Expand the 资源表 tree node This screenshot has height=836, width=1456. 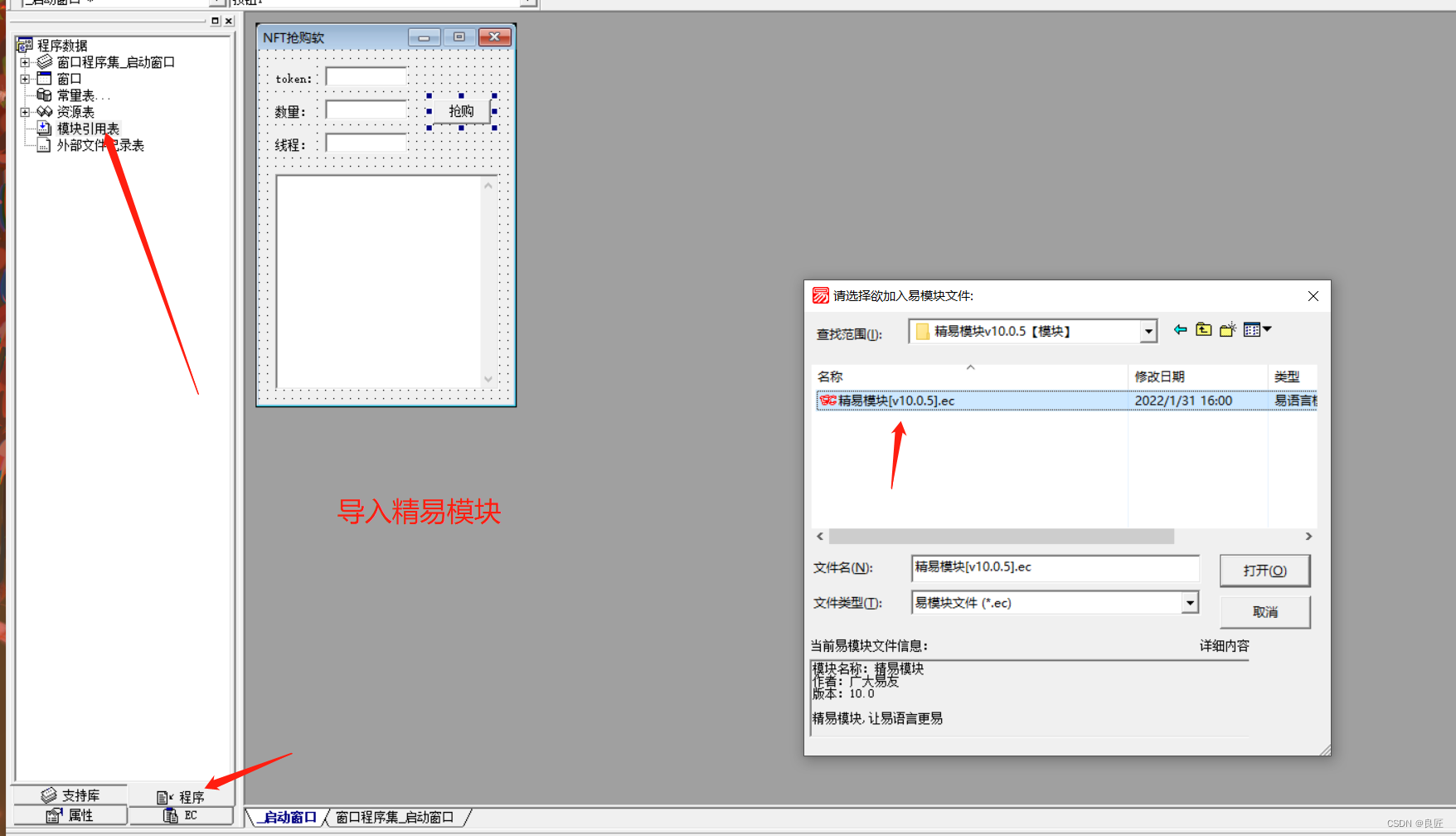tap(25, 112)
